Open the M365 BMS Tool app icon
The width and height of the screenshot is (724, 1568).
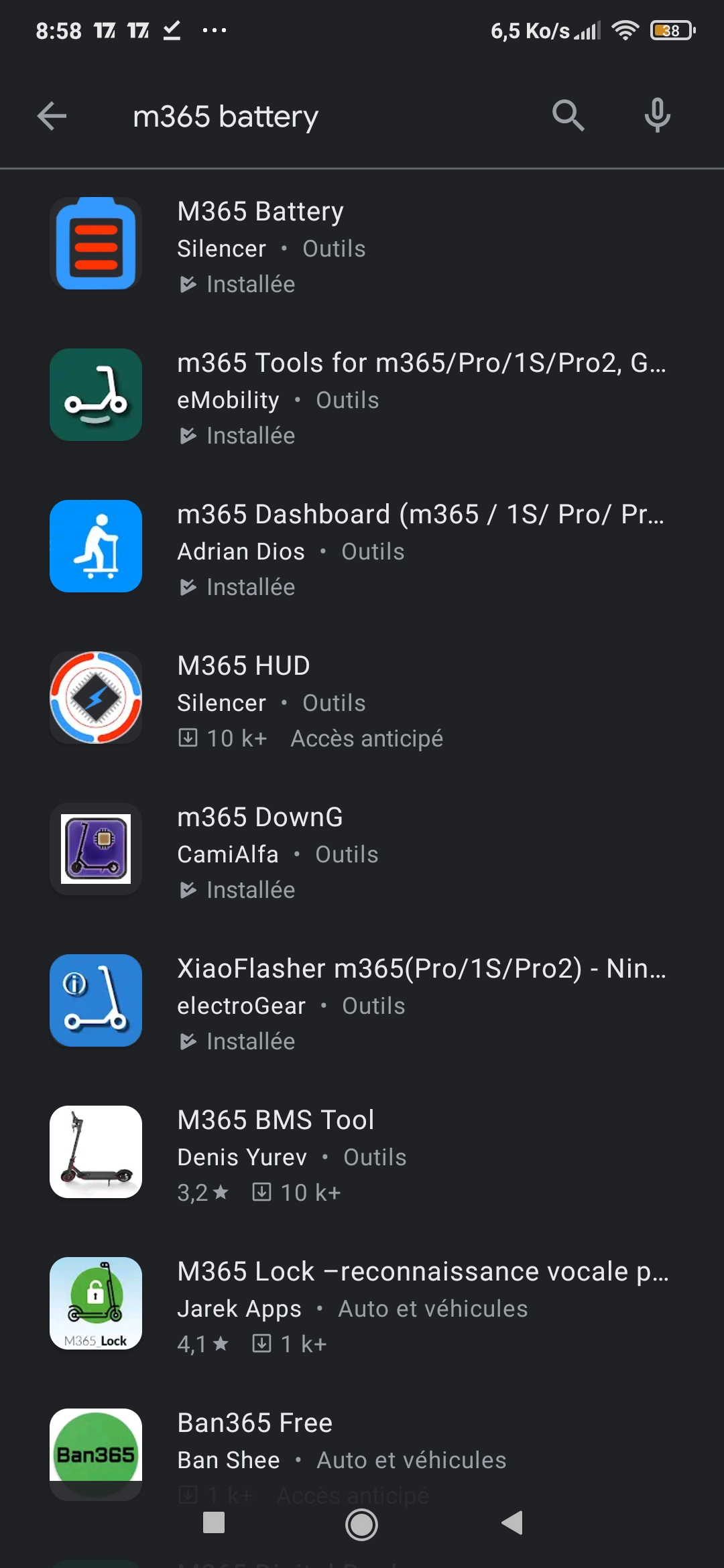[x=96, y=1152]
